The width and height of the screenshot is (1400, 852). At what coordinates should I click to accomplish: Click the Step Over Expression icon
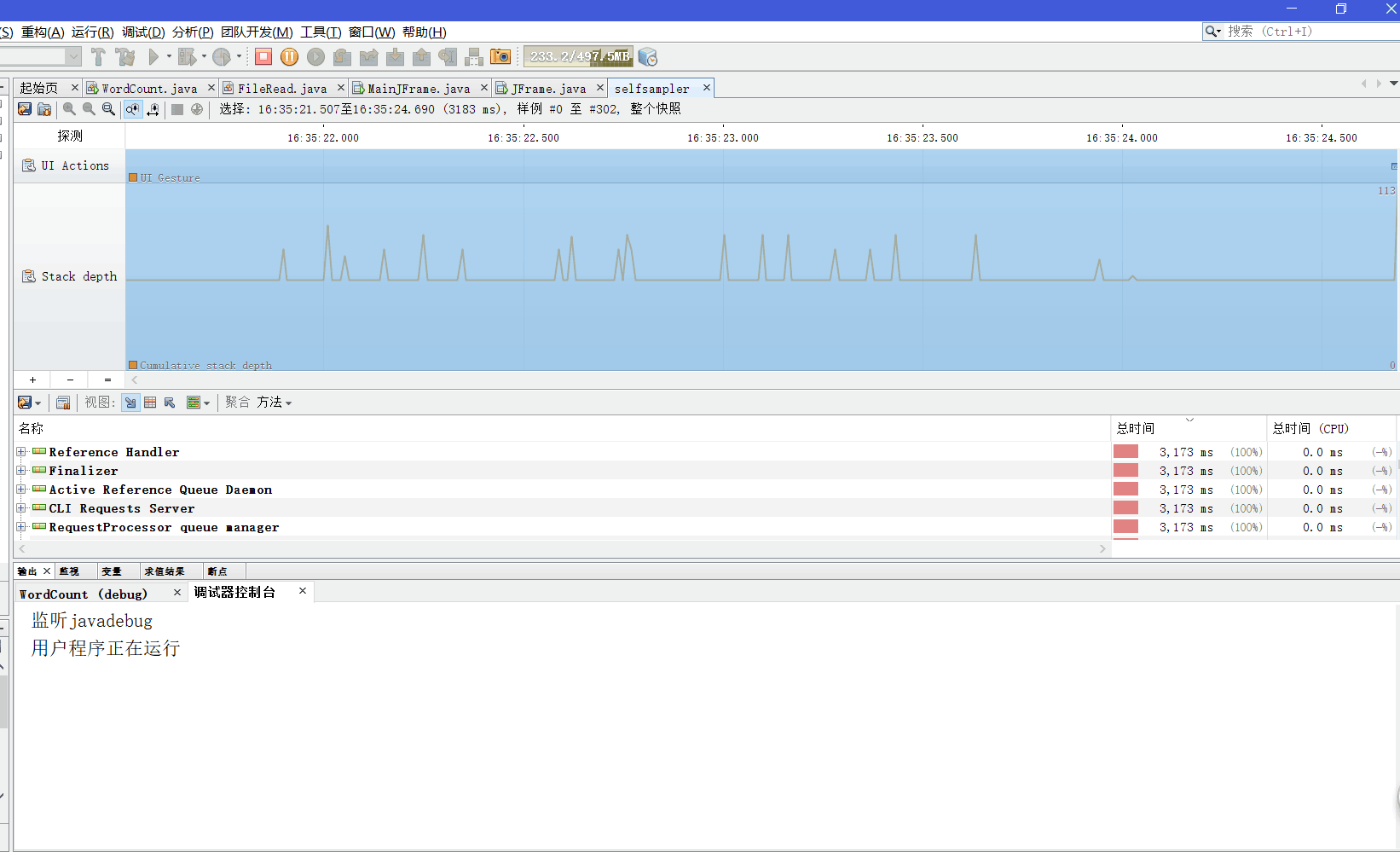[x=368, y=57]
